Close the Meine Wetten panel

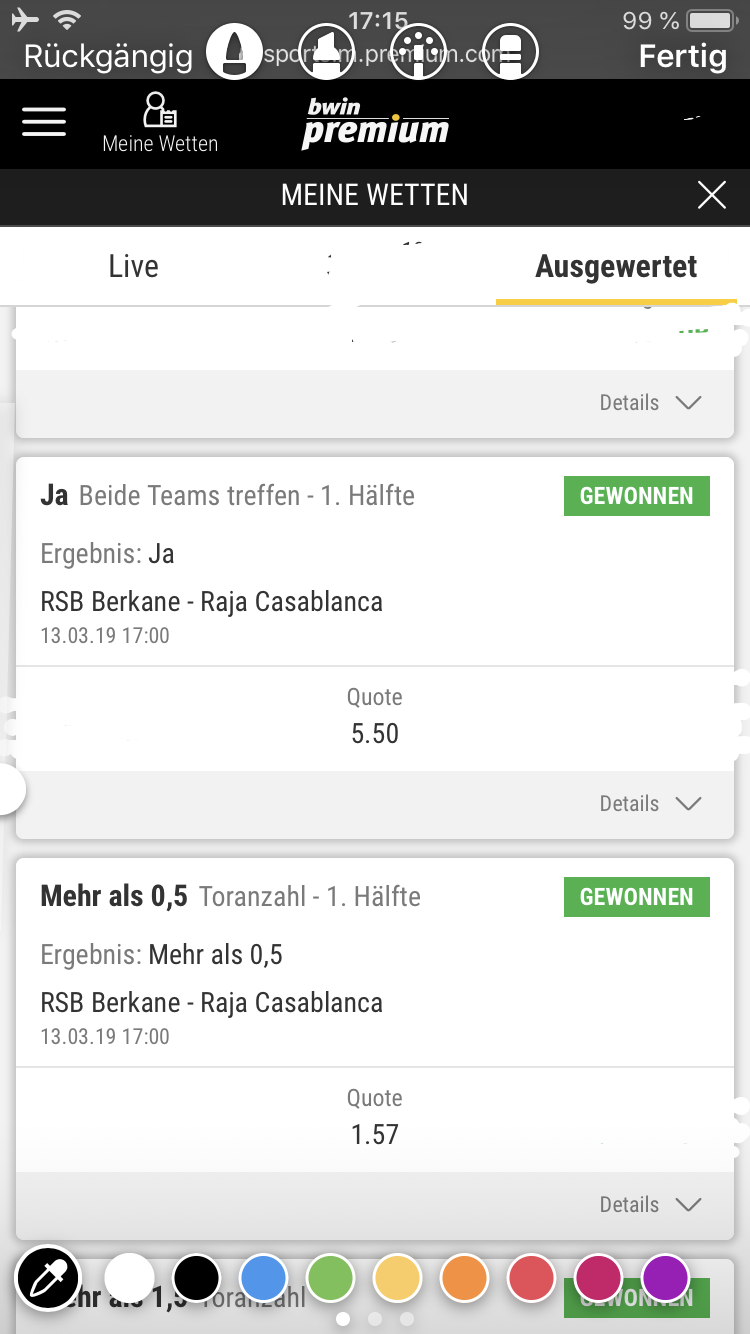(x=711, y=195)
